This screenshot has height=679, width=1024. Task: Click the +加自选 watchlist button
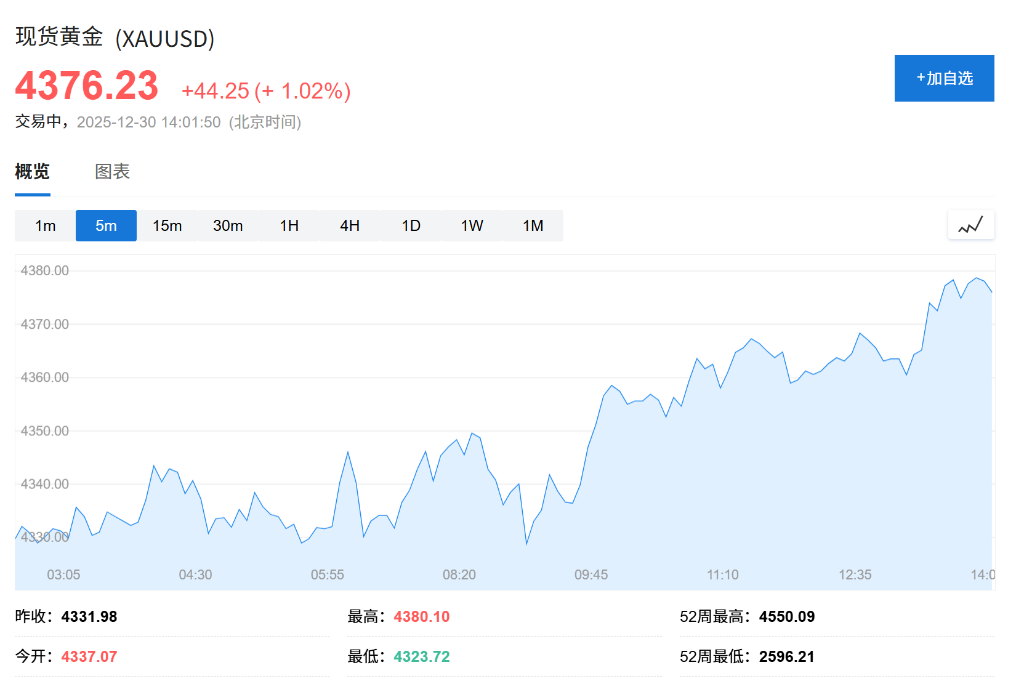click(x=944, y=78)
